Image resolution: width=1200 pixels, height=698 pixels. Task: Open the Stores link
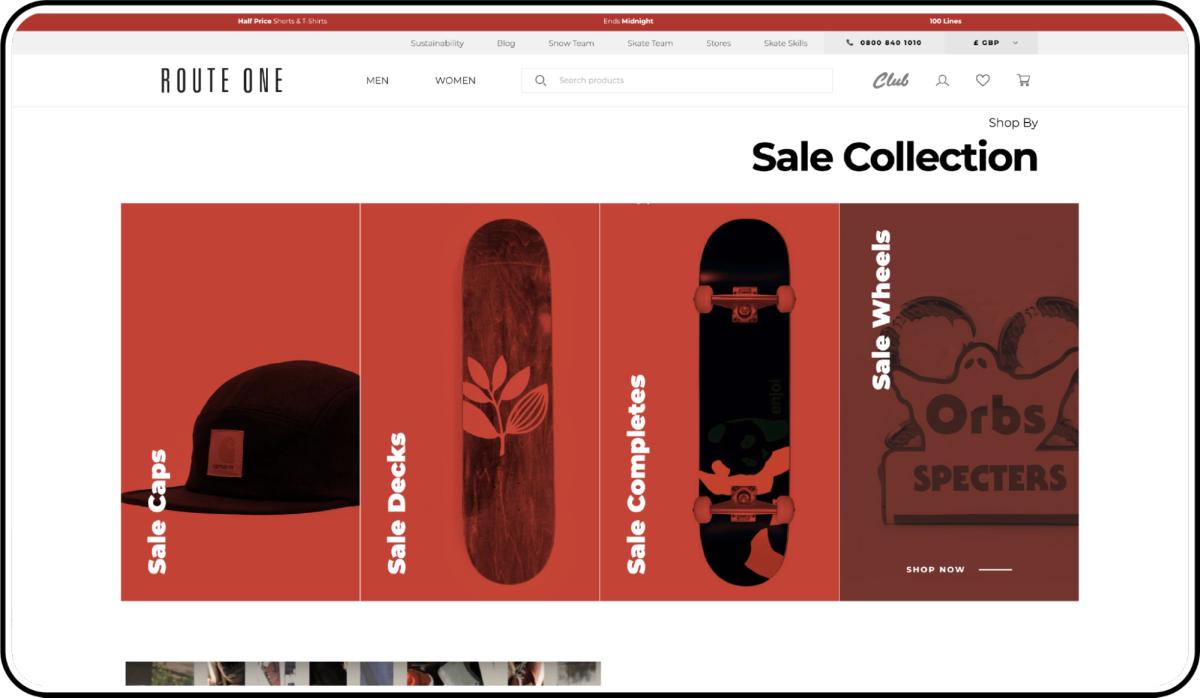(x=718, y=43)
